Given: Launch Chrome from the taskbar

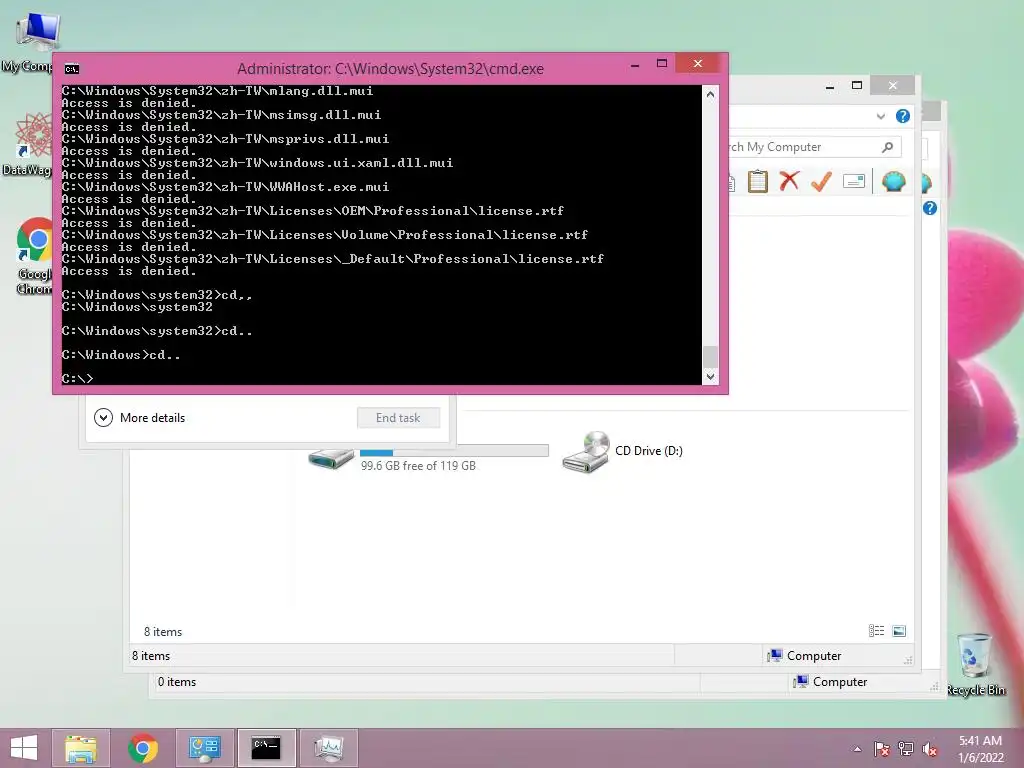Looking at the screenshot, I should click(142, 748).
